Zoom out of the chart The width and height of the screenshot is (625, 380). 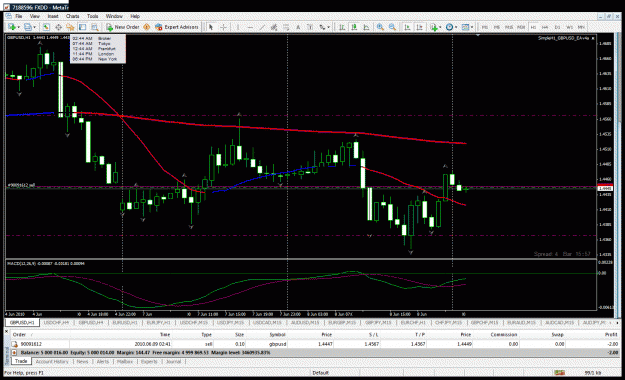pyautogui.click(x=393, y=27)
